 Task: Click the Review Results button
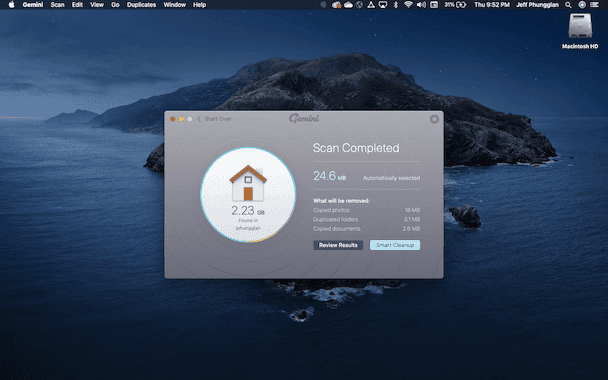(x=338, y=245)
